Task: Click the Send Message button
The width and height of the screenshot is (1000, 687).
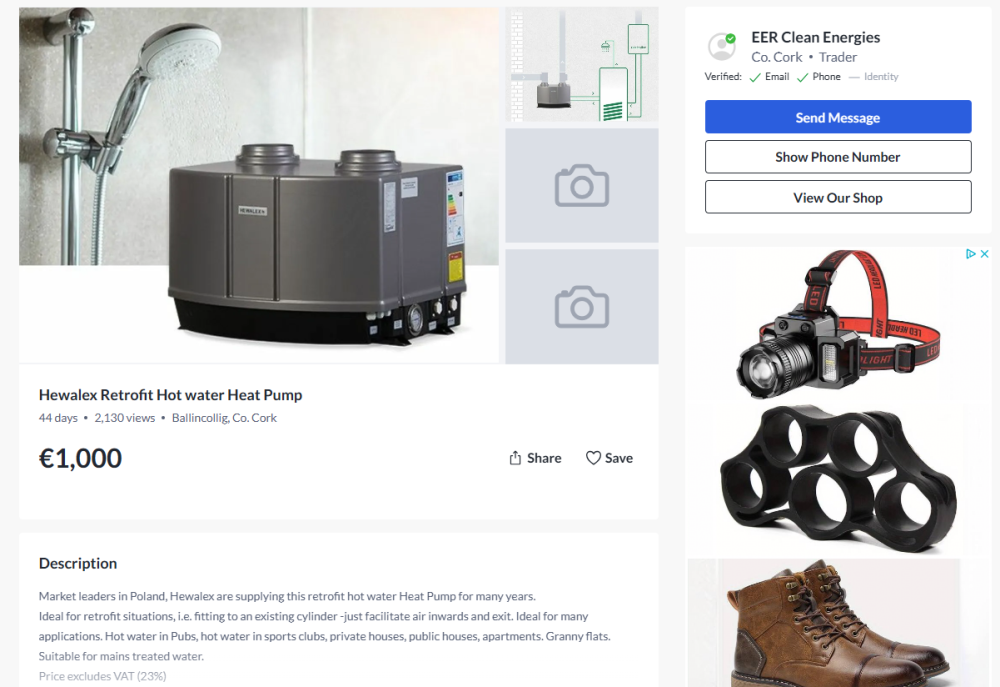Action: [x=838, y=117]
